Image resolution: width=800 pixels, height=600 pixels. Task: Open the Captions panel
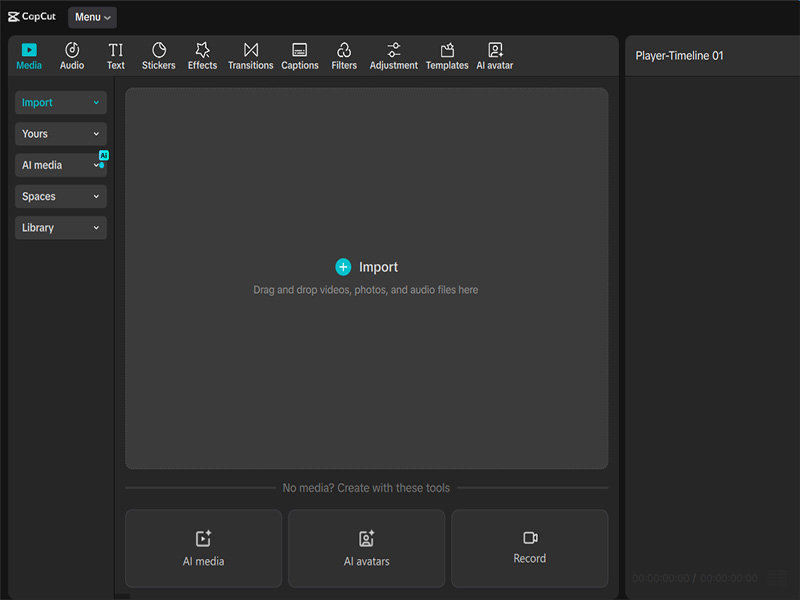tap(300, 56)
